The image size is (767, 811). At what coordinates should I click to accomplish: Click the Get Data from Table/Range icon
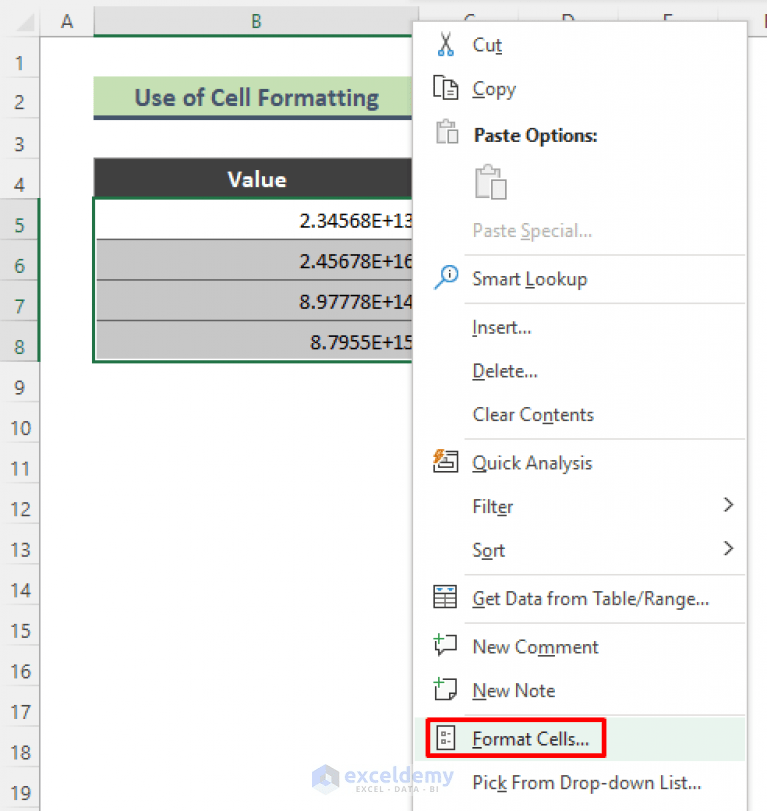point(446,595)
